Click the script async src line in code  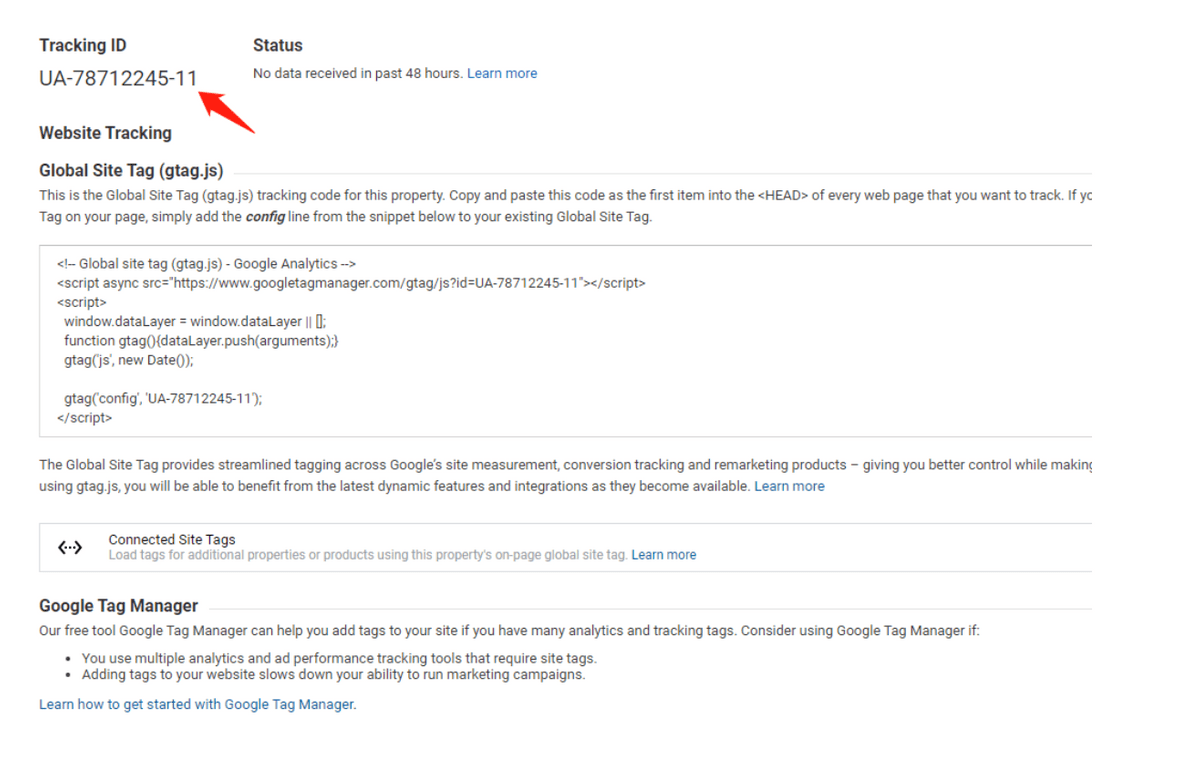tap(351, 283)
